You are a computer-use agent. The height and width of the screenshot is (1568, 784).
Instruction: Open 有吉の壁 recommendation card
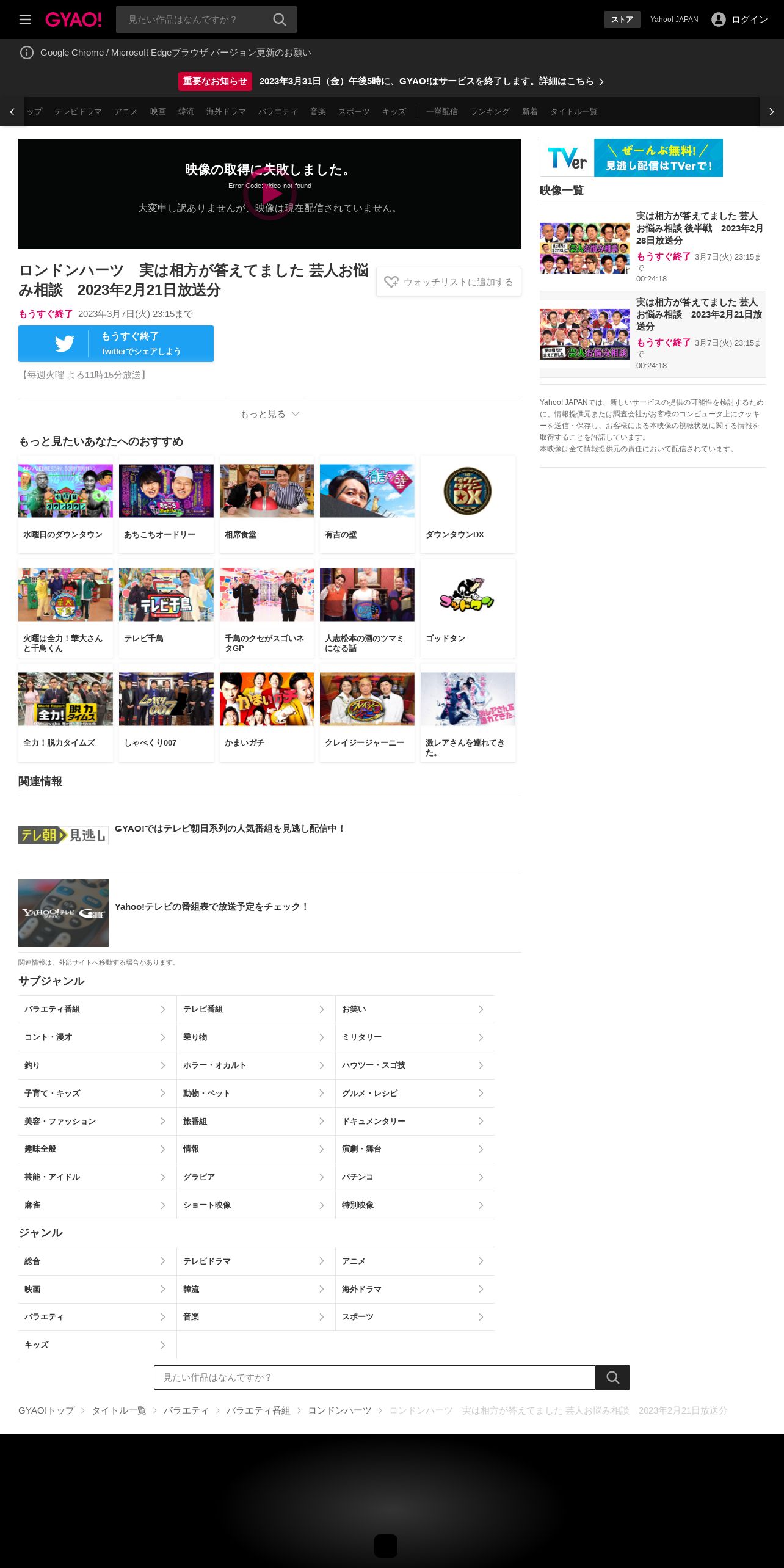pos(367,504)
